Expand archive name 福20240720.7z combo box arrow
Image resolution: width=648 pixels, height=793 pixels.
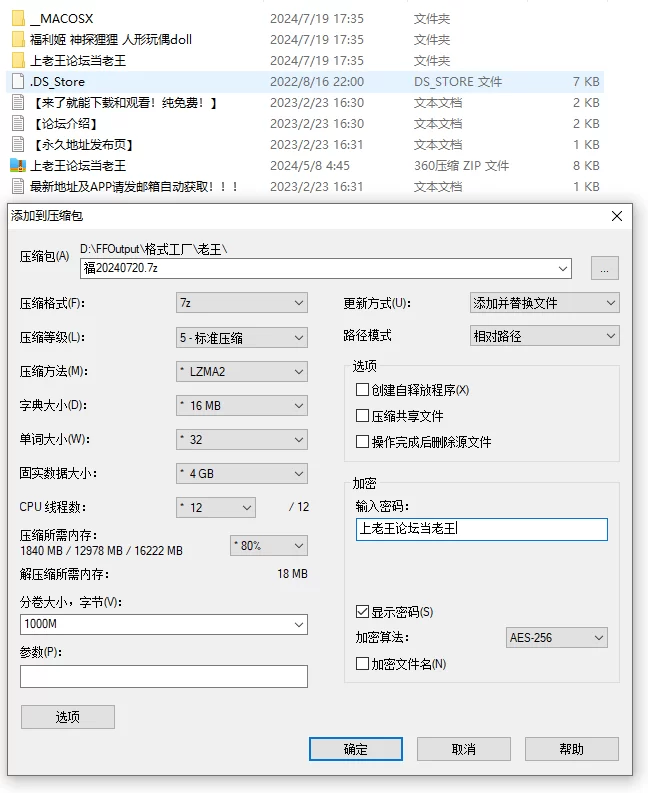click(563, 269)
